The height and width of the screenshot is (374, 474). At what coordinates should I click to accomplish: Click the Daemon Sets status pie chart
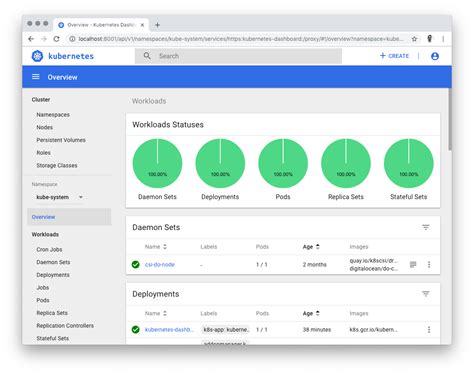click(x=157, y=163)
